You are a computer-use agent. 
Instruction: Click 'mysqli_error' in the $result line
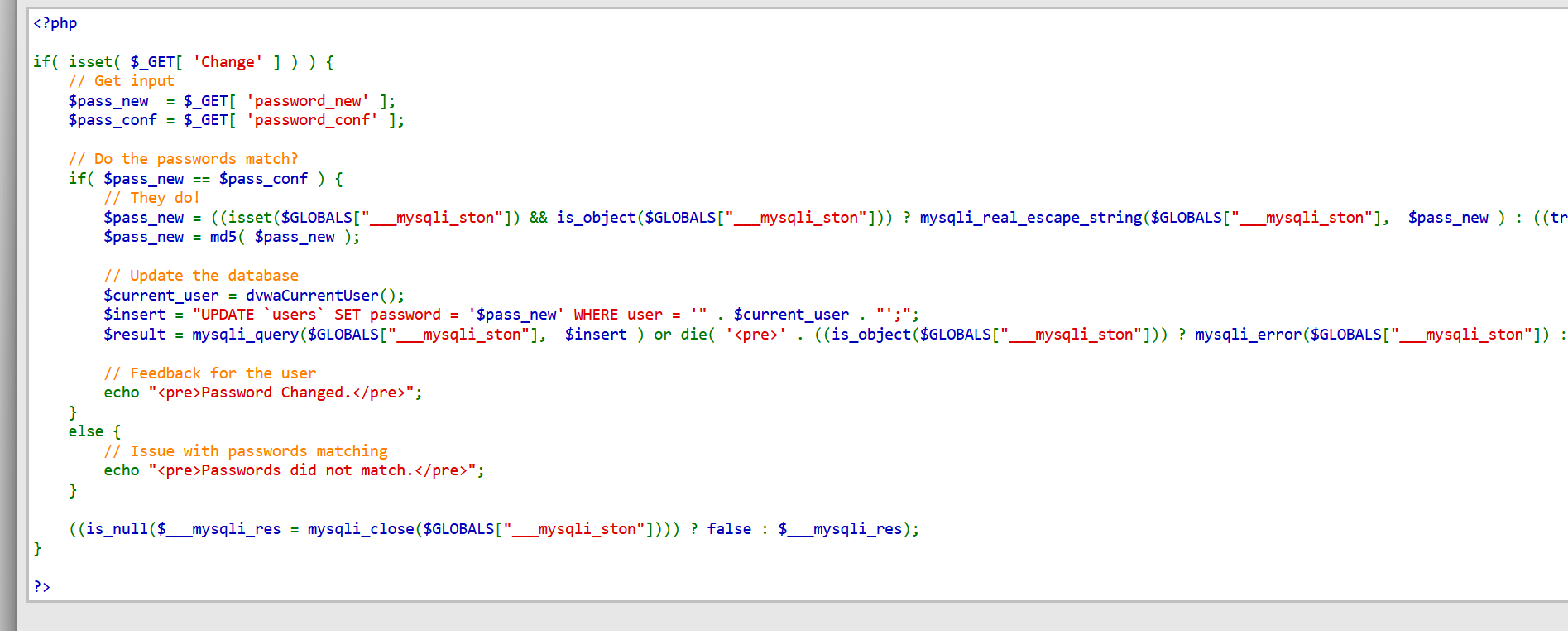[x=1248, y=335]
